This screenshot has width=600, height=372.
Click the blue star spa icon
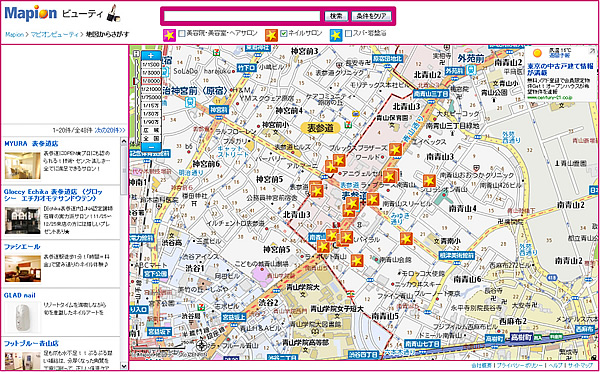[x=336, y=35]
